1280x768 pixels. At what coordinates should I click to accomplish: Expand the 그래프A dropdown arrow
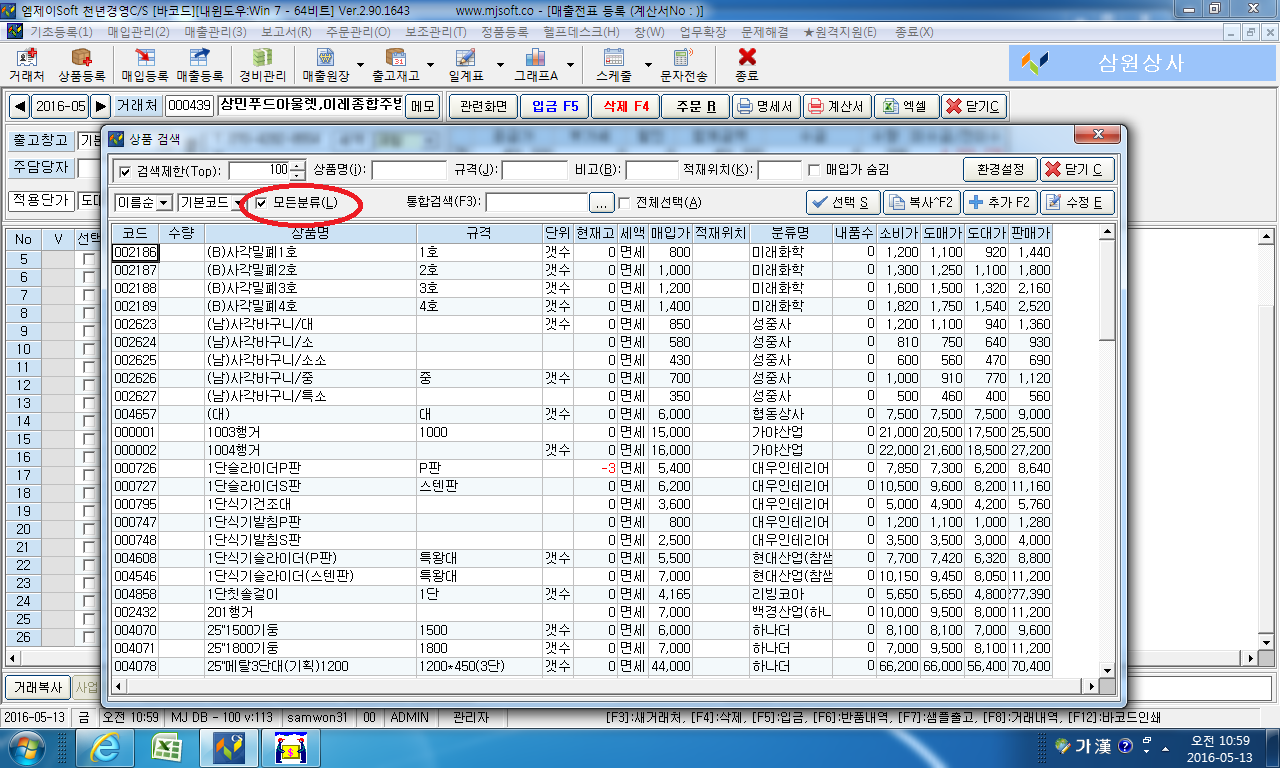pyautogui.click(x=572, y=65)
